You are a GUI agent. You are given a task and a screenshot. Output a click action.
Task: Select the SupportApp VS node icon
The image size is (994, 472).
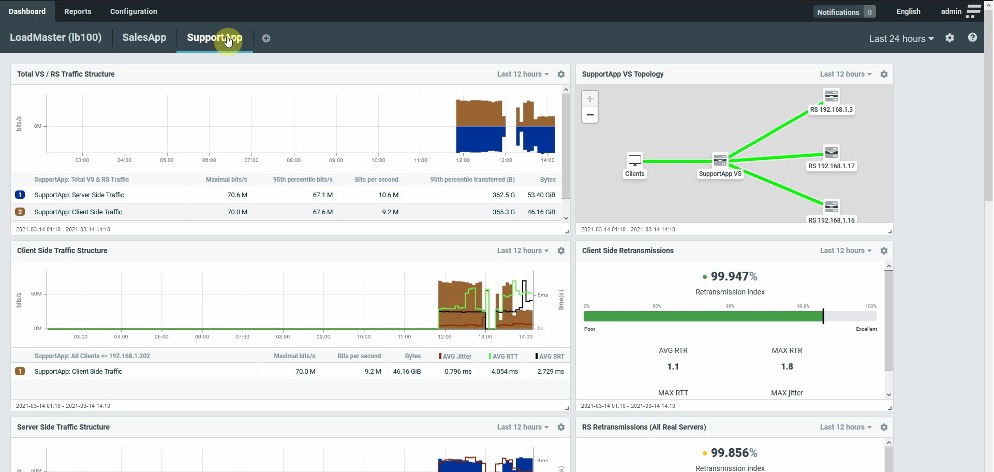point(719,160)
